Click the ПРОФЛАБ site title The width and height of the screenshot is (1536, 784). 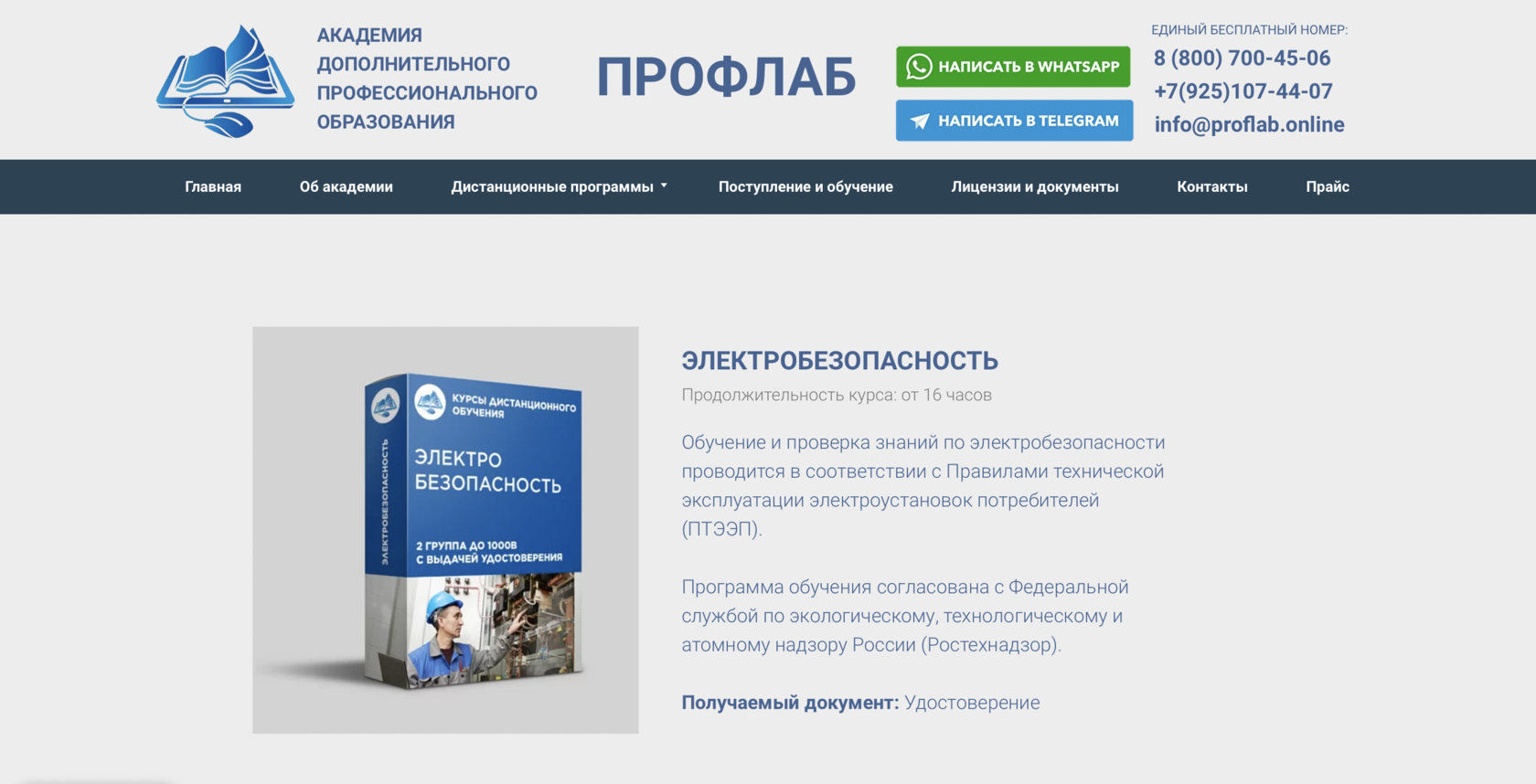pyautogui.click(x=726, y=77)
